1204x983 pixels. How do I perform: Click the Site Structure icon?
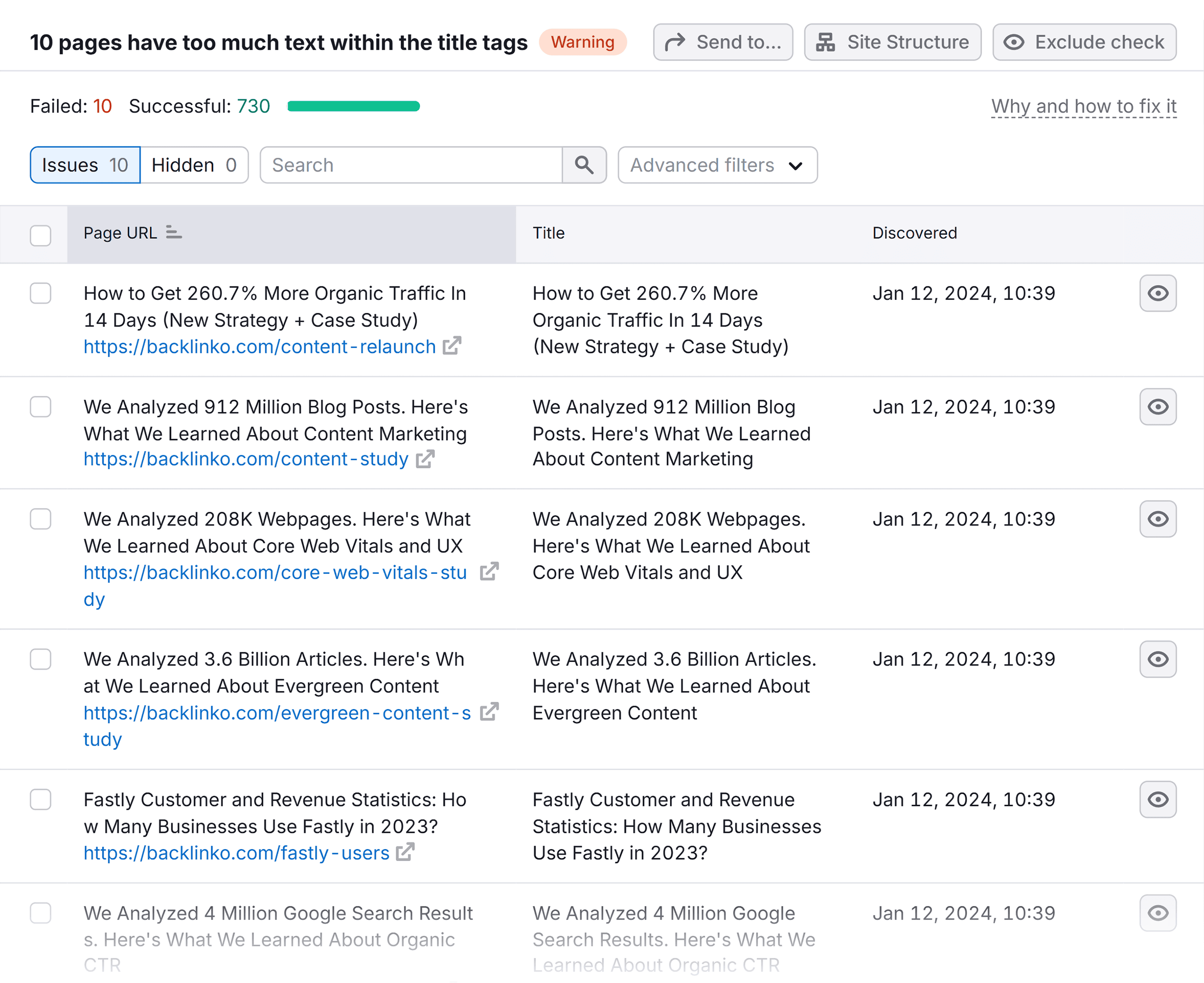(x=826, y=42)
